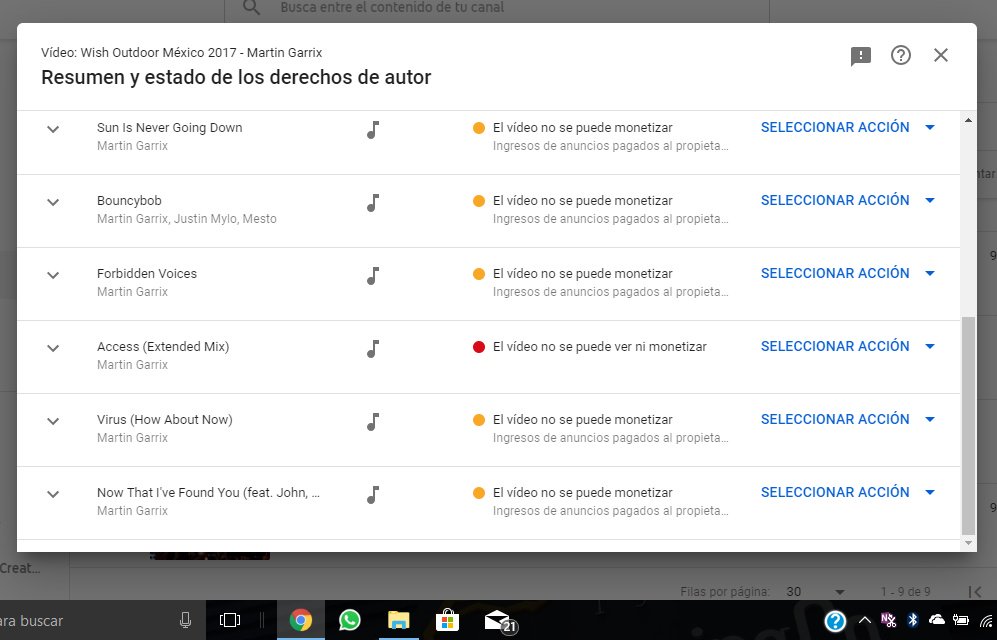Viewport: 997px width, 640px height.
Task: Open the send feedback icon in dialog header
Action: pyautogui.click(x=860, y=56)
